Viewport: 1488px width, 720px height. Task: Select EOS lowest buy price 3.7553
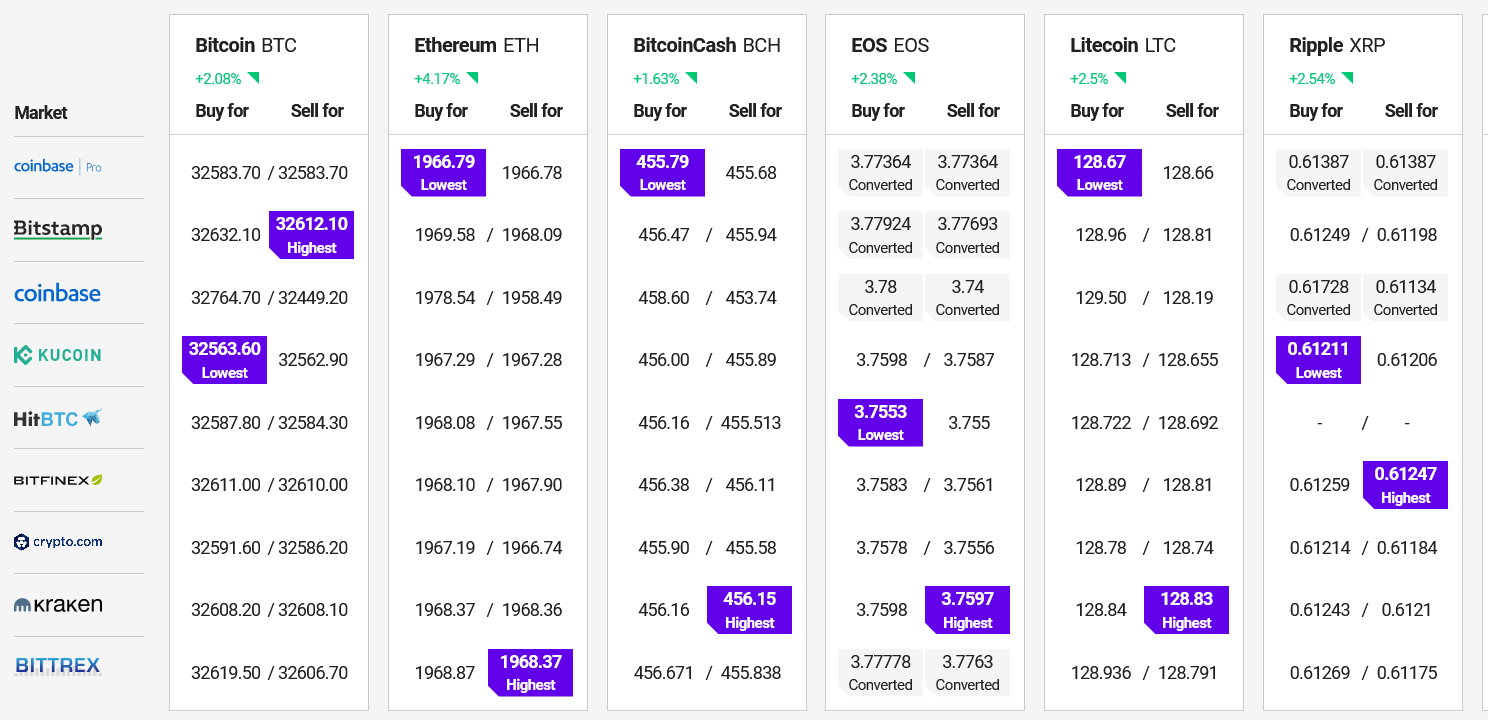pos(880,422)
